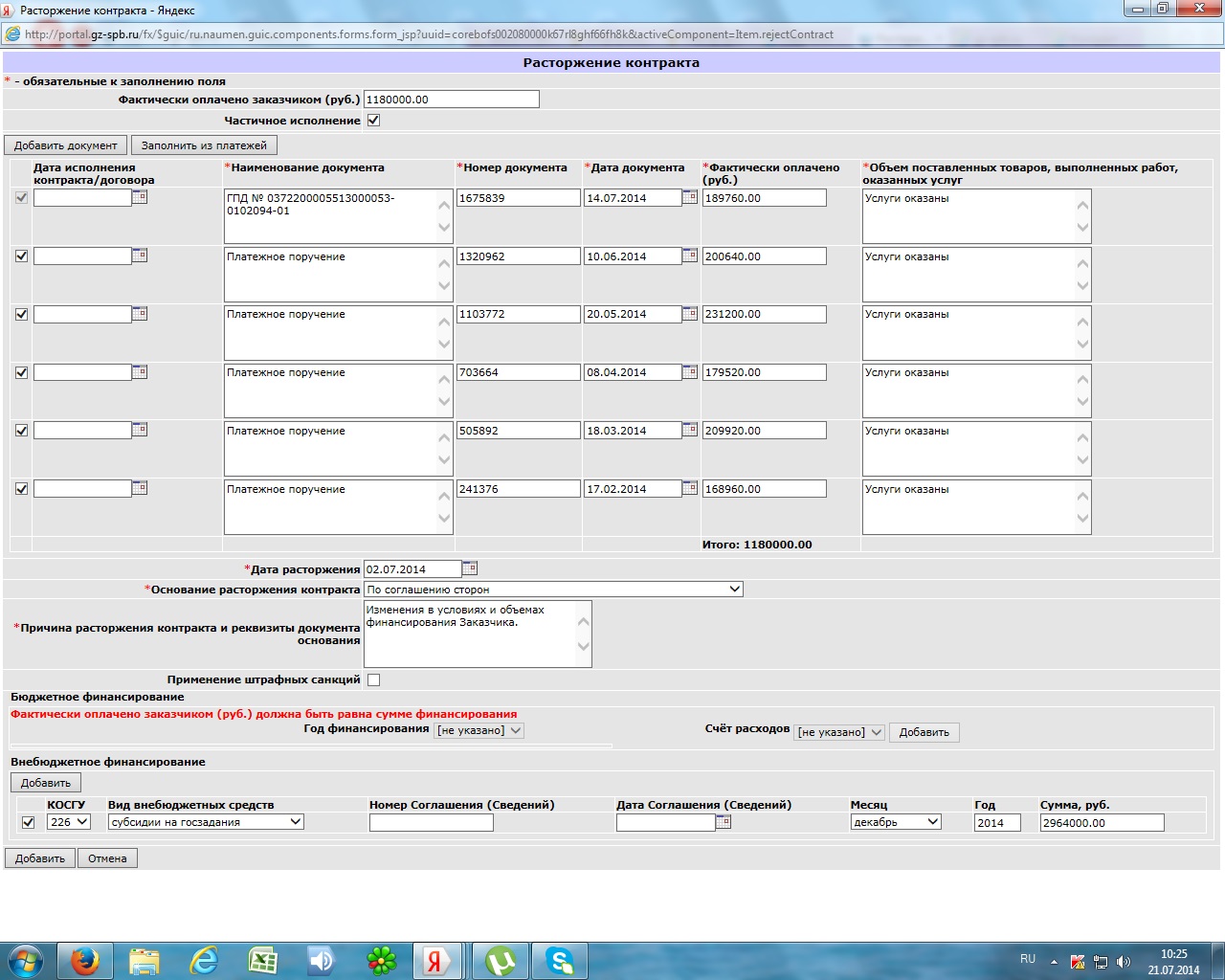Open the execution date calendar in row 505892
Viewport: 1225px width, 980px height.
(x=140, y=430)
